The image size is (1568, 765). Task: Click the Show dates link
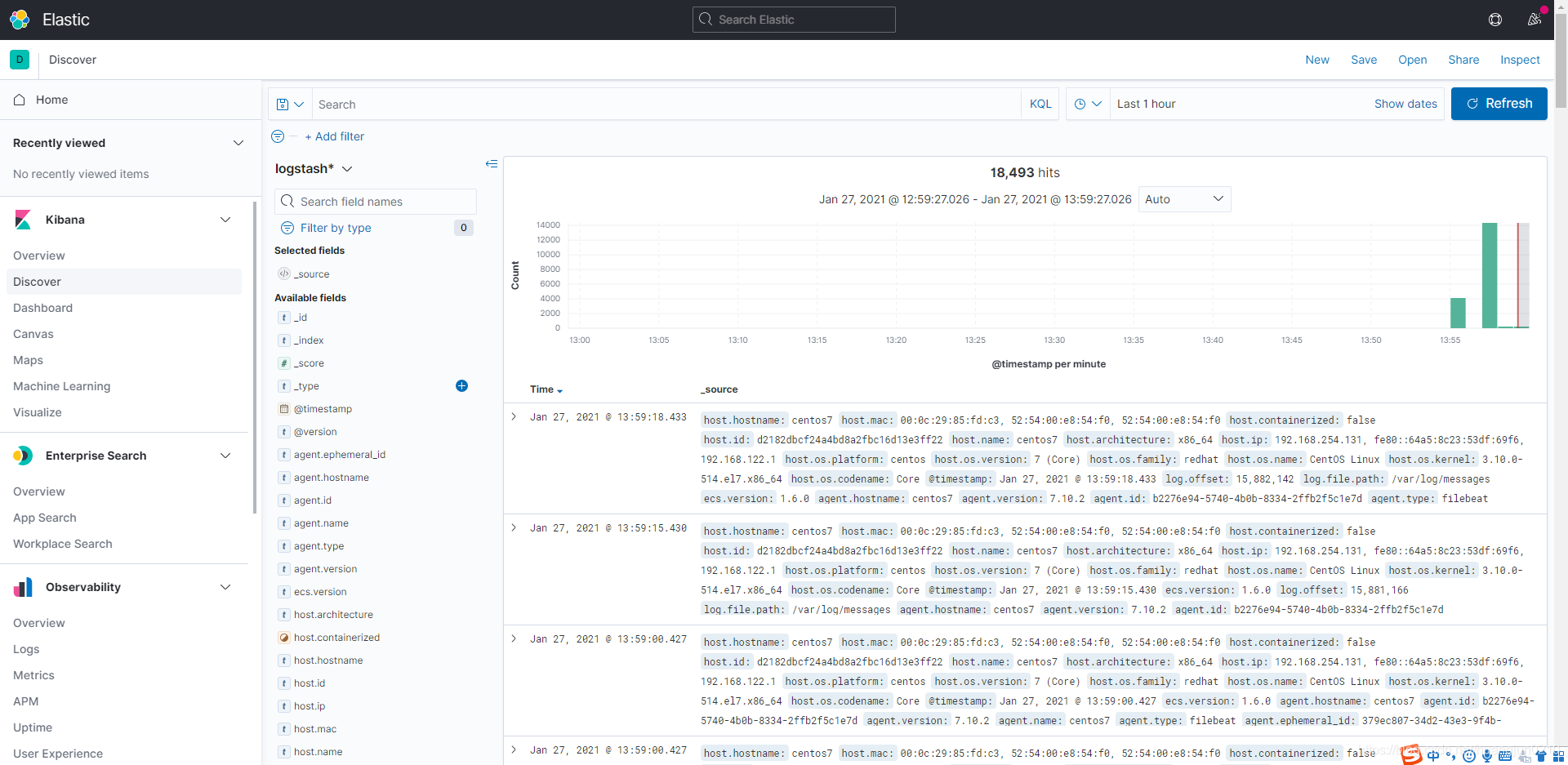click(1405, 104)
